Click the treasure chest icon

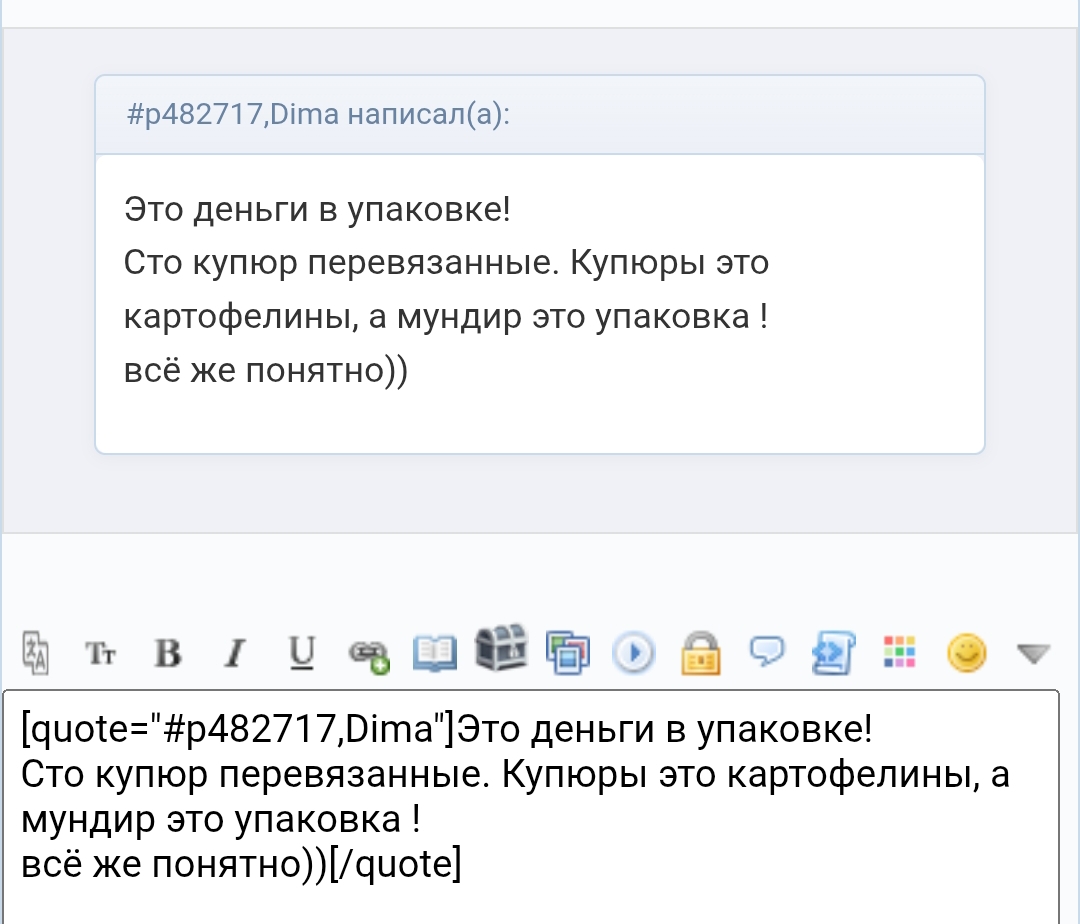coord(501,651)
